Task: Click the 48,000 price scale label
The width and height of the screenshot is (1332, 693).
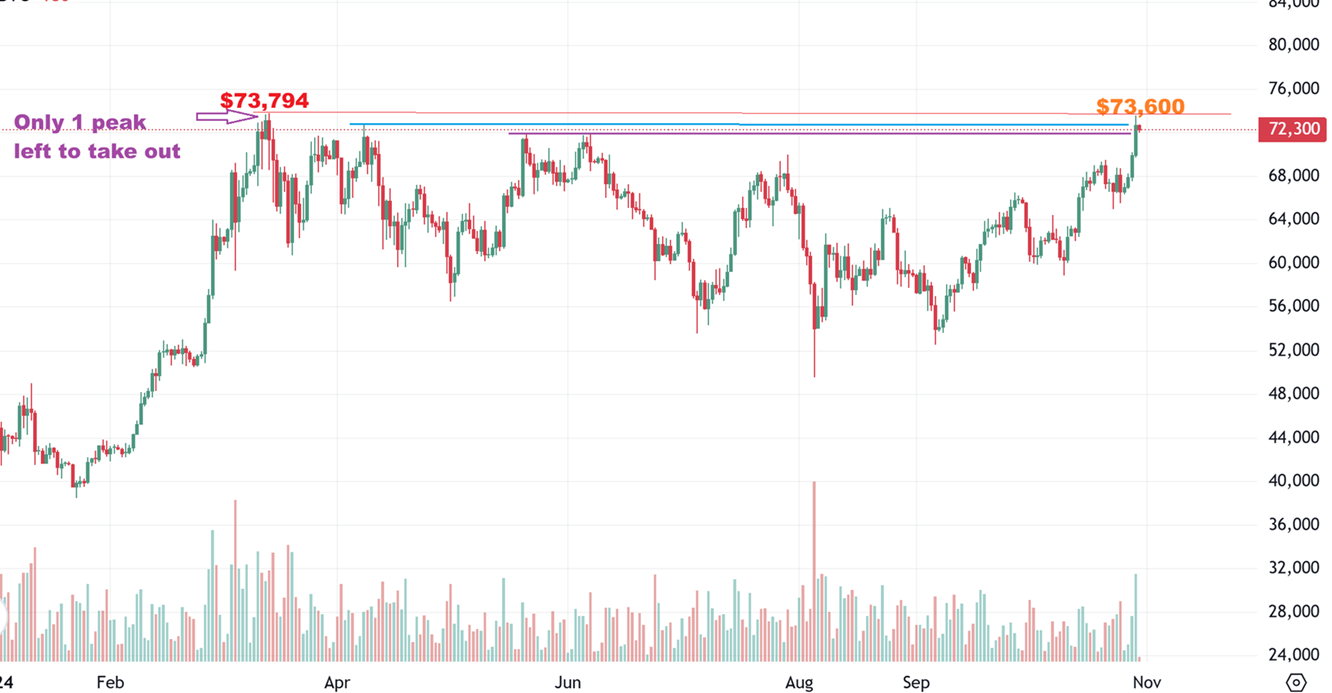Action: (1292, 394)
